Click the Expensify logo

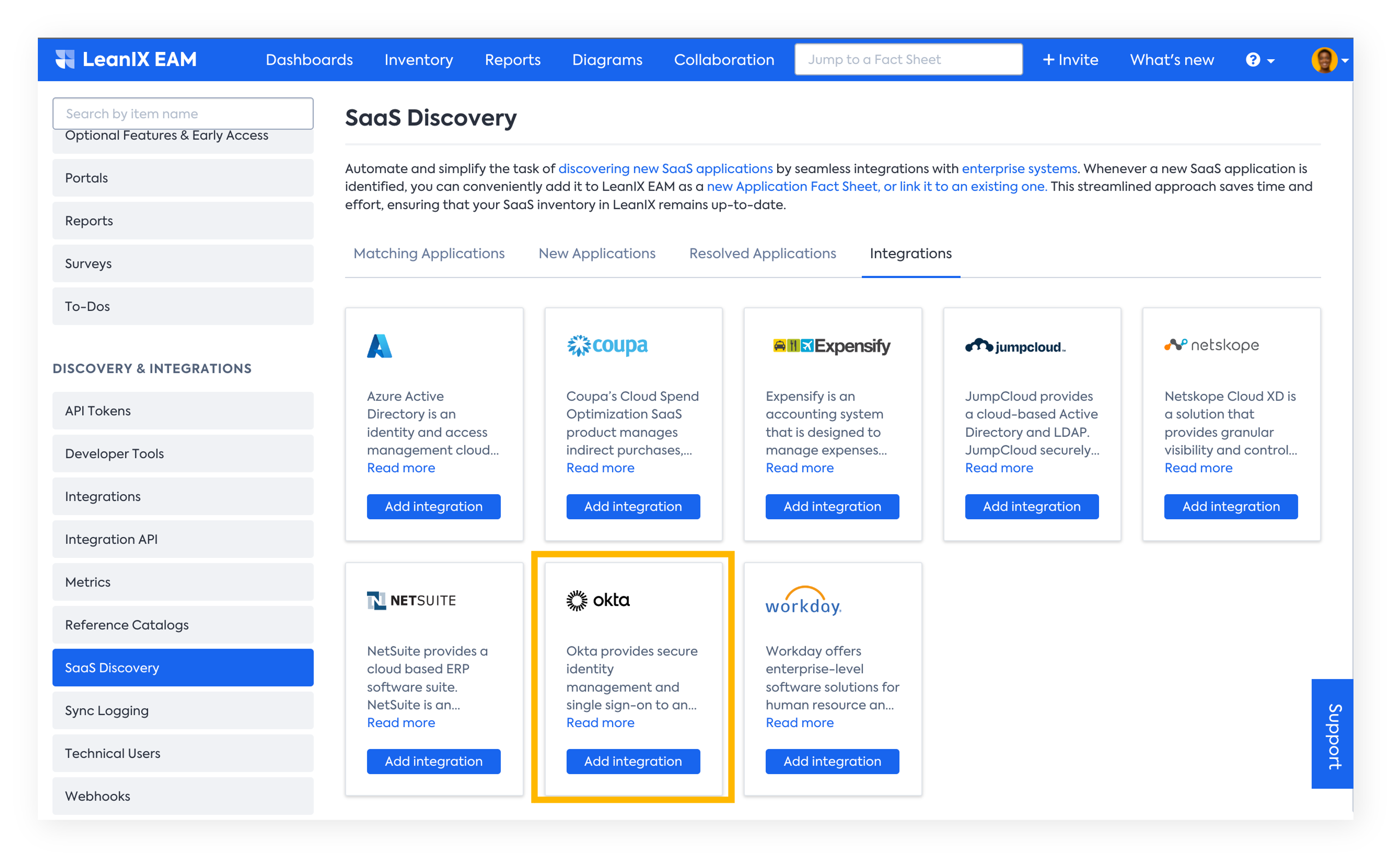coord(831,346)
